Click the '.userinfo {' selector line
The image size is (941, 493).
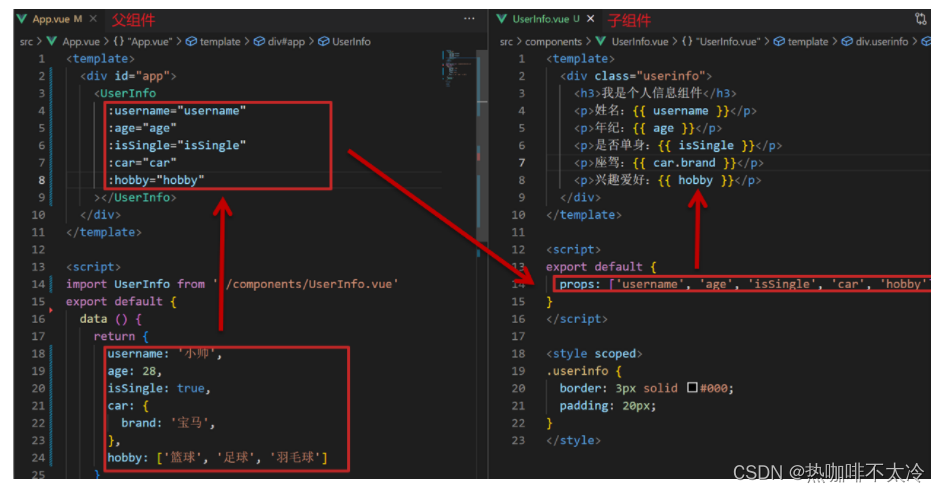tap(584, 371)
